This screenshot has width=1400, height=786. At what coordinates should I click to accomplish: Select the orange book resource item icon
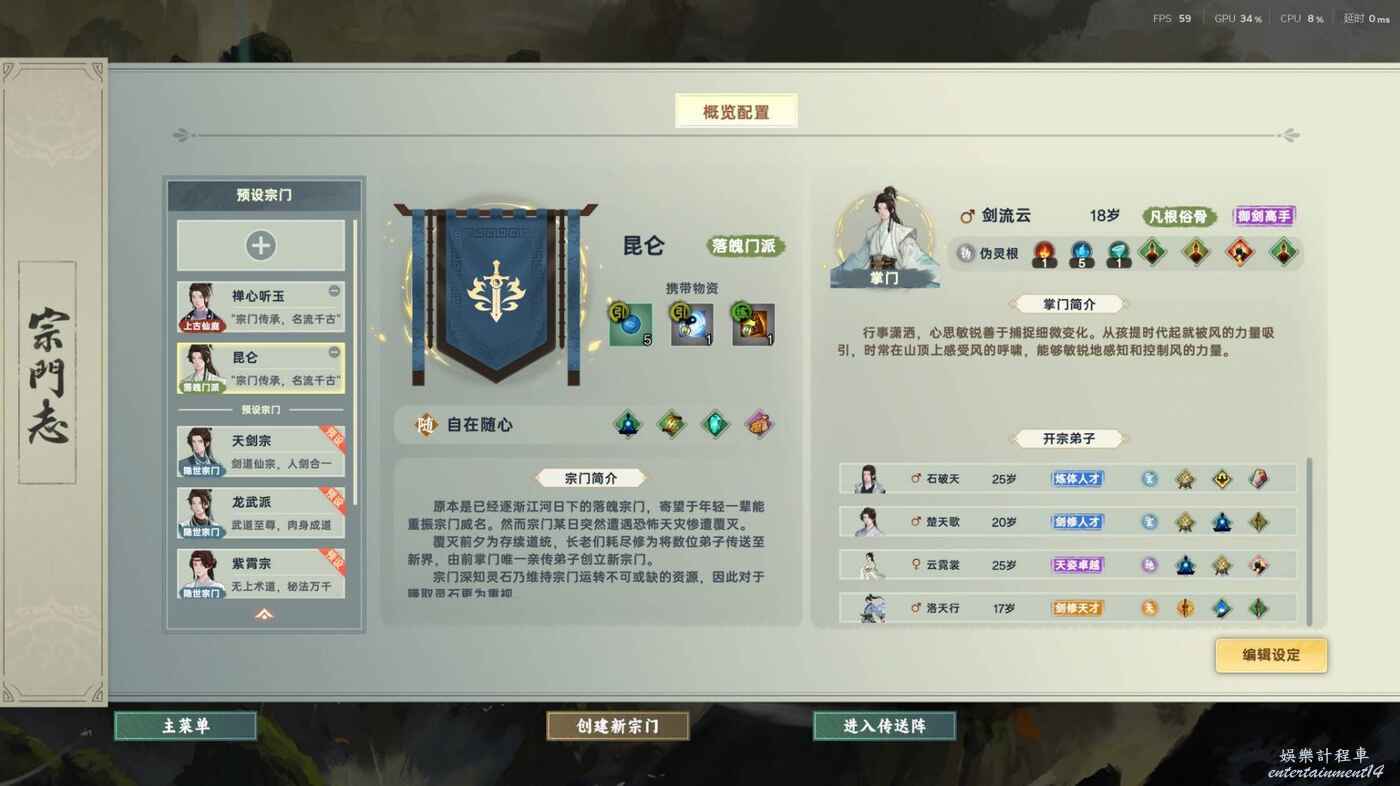753,325
